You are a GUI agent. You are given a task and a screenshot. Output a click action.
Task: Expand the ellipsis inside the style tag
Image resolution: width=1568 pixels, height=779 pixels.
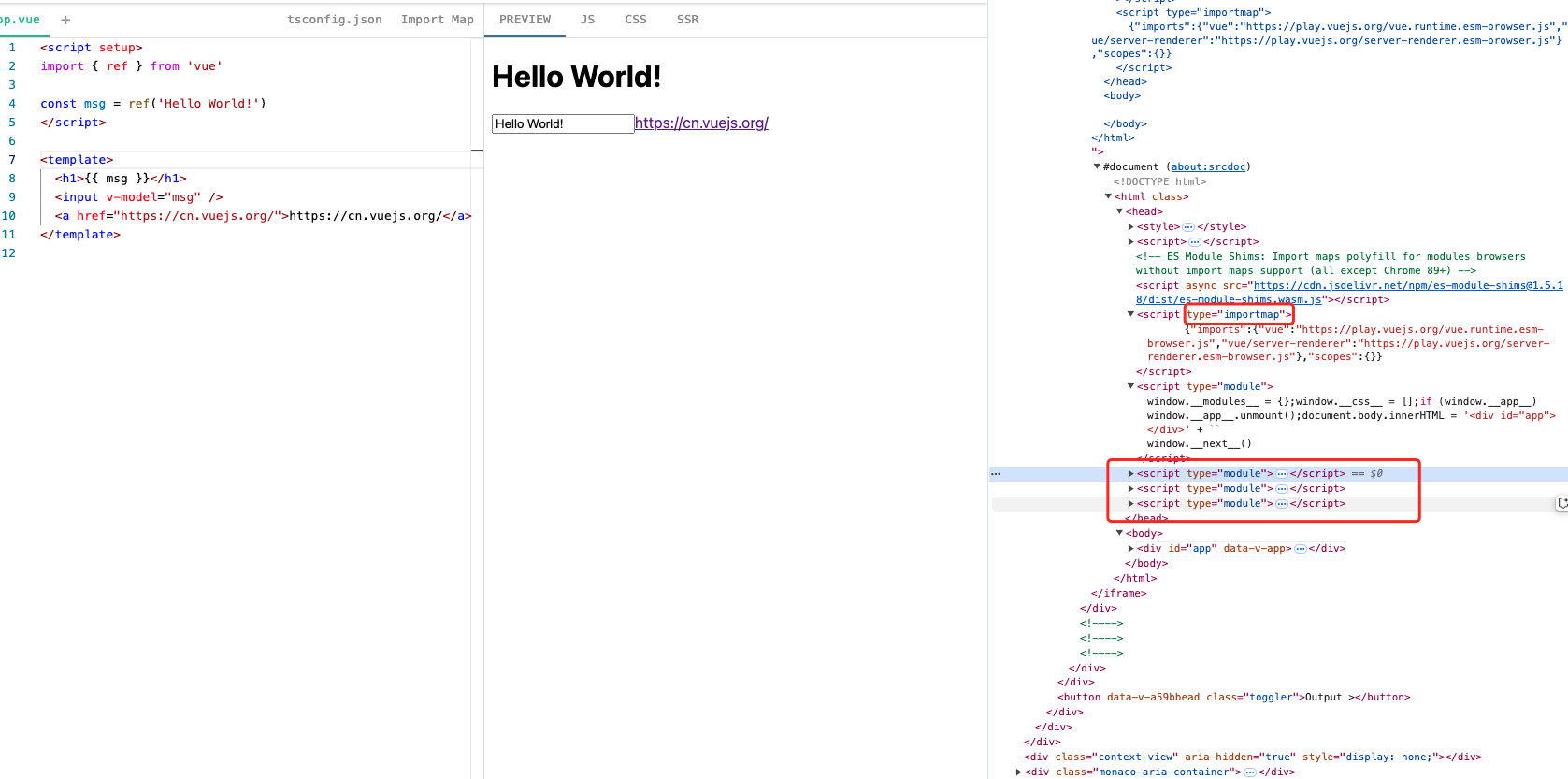click(1188, 226)
